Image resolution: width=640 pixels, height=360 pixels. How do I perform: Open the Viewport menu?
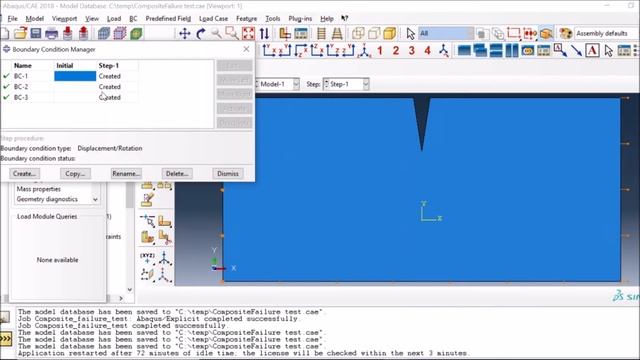[64, 18]
